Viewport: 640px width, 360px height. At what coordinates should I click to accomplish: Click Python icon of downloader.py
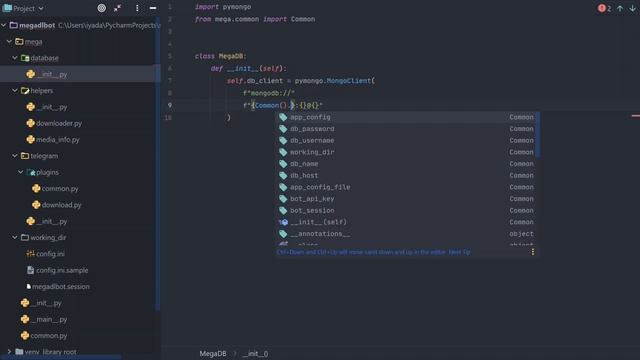pyautogui.click(x=31, y=123)
